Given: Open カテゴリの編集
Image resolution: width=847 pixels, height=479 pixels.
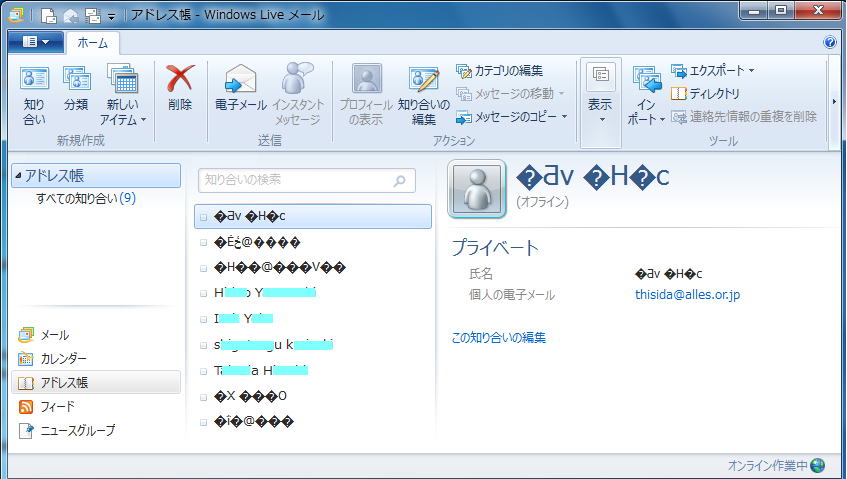Looking at the screenshot, I should 499,71.
